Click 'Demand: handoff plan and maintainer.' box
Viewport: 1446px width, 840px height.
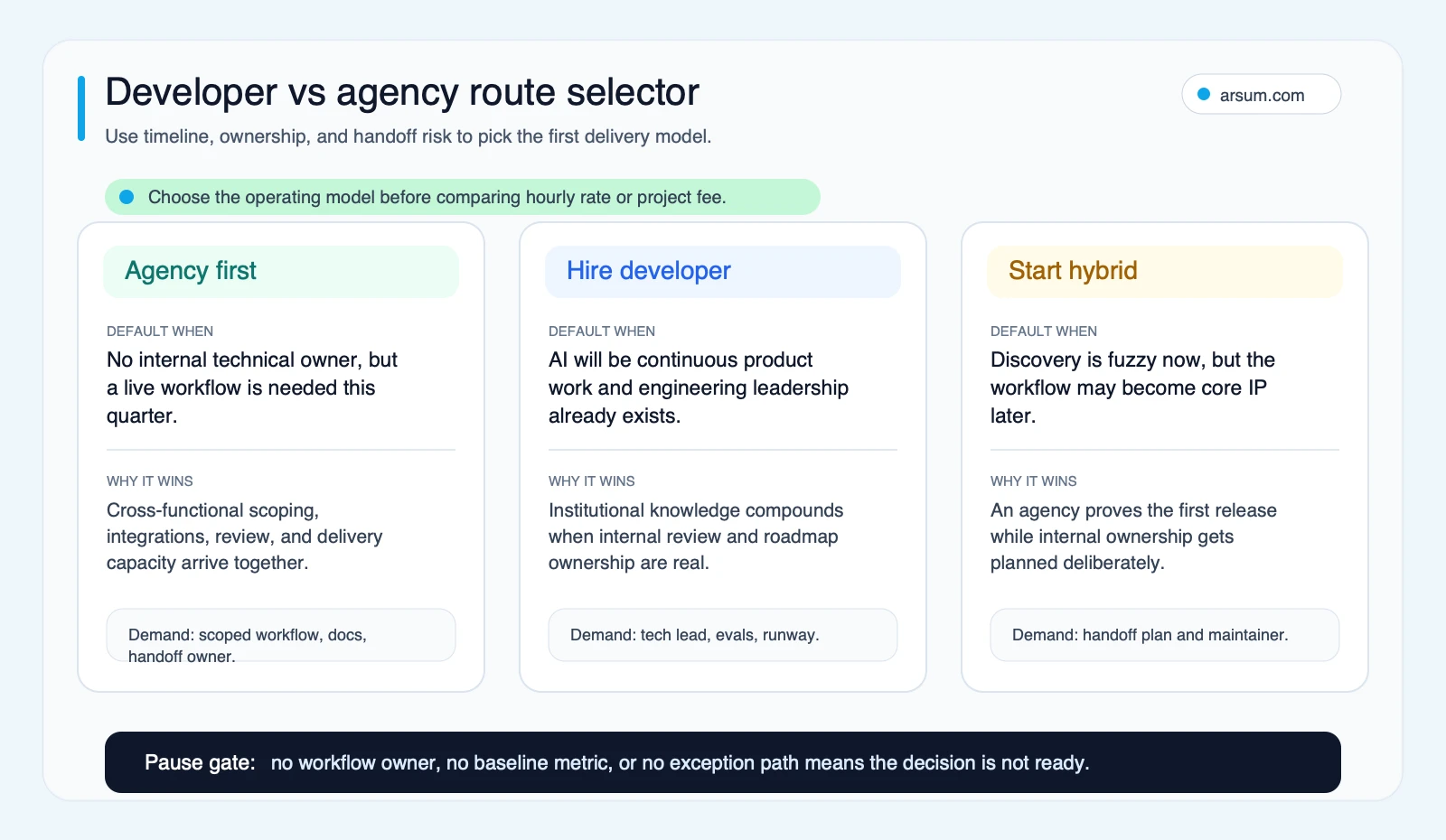(1165, 635)
